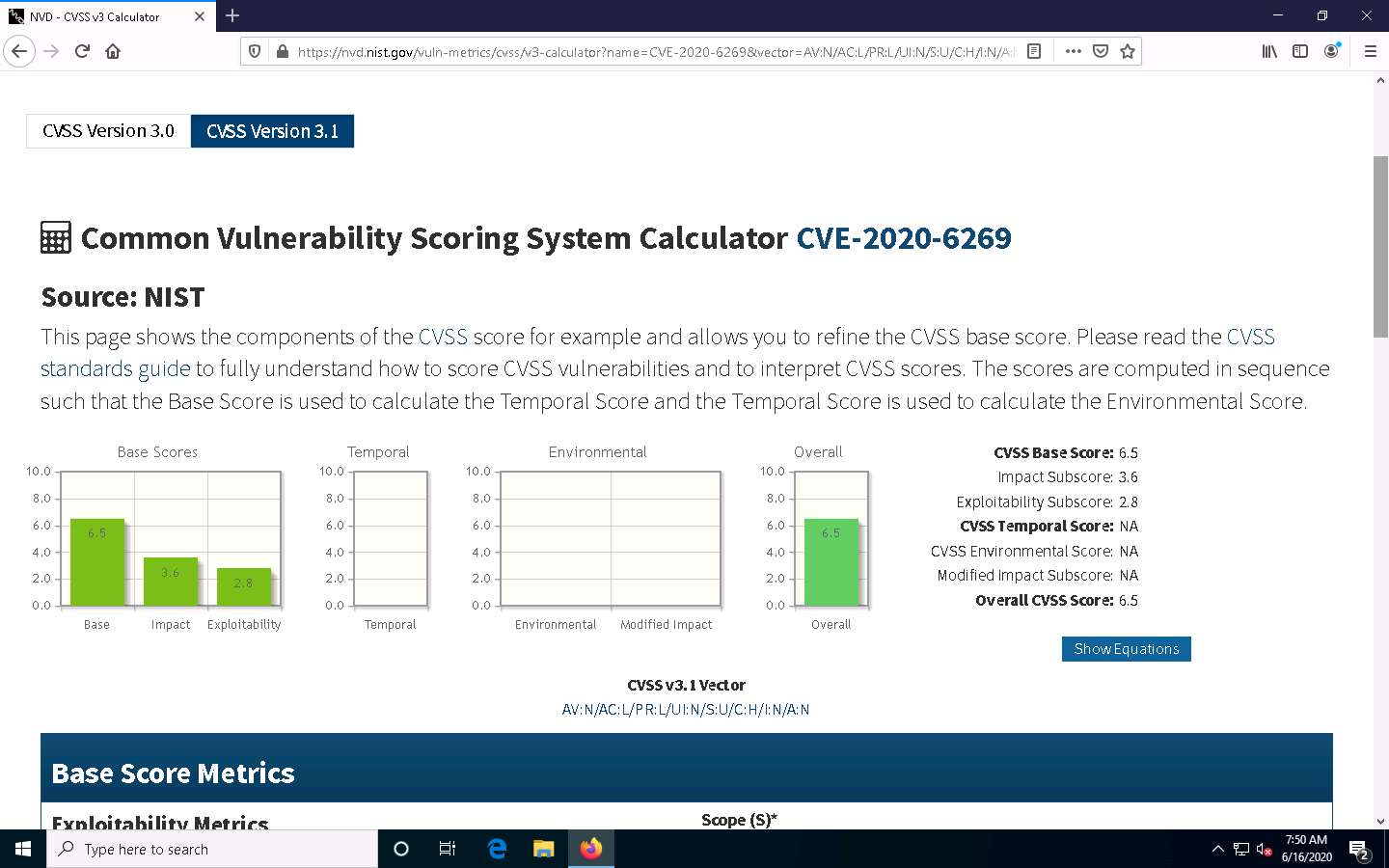This screenshot has height=868, width=1389.
Task: Select the CVSS Version 3.1 tab
Action: [x=272, y=131]
